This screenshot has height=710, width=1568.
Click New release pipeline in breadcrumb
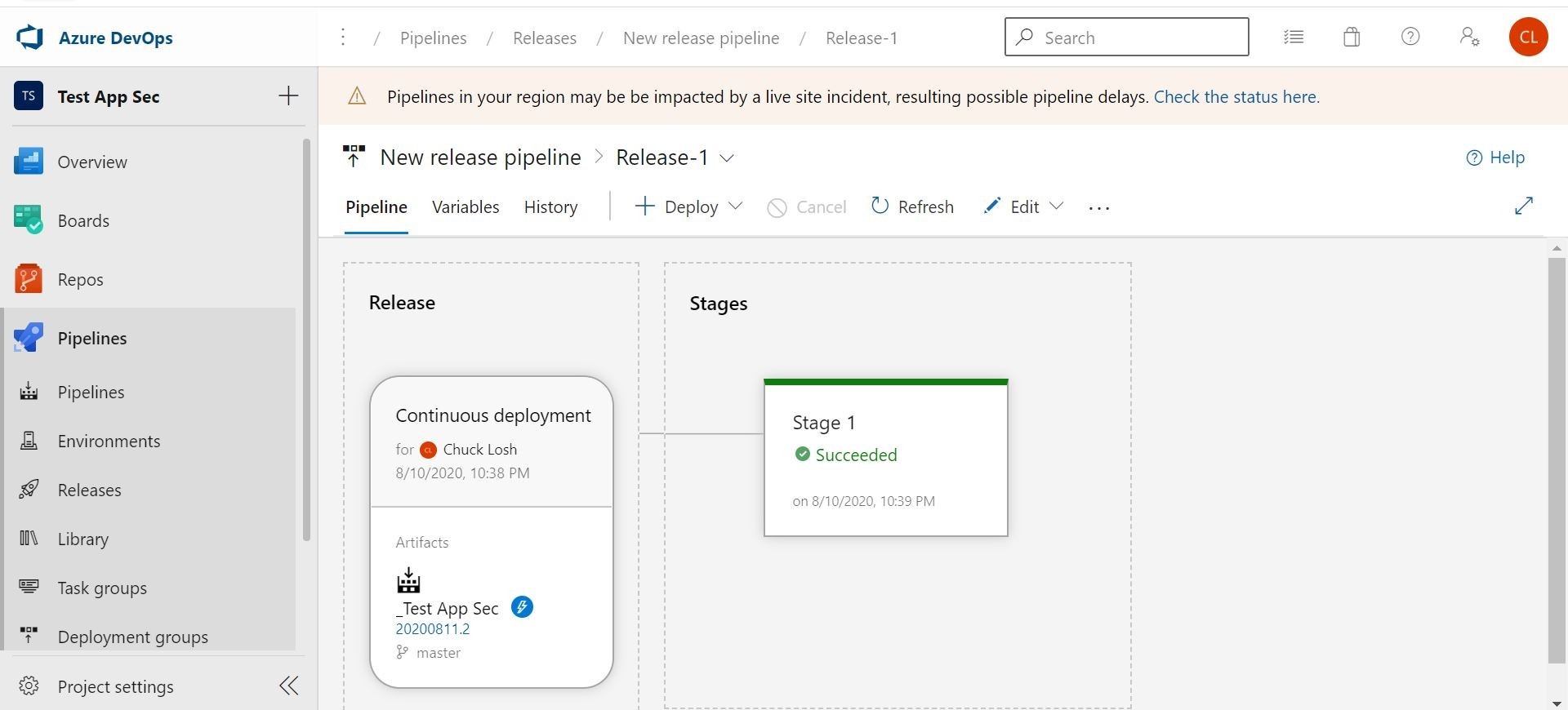[702, 38]
